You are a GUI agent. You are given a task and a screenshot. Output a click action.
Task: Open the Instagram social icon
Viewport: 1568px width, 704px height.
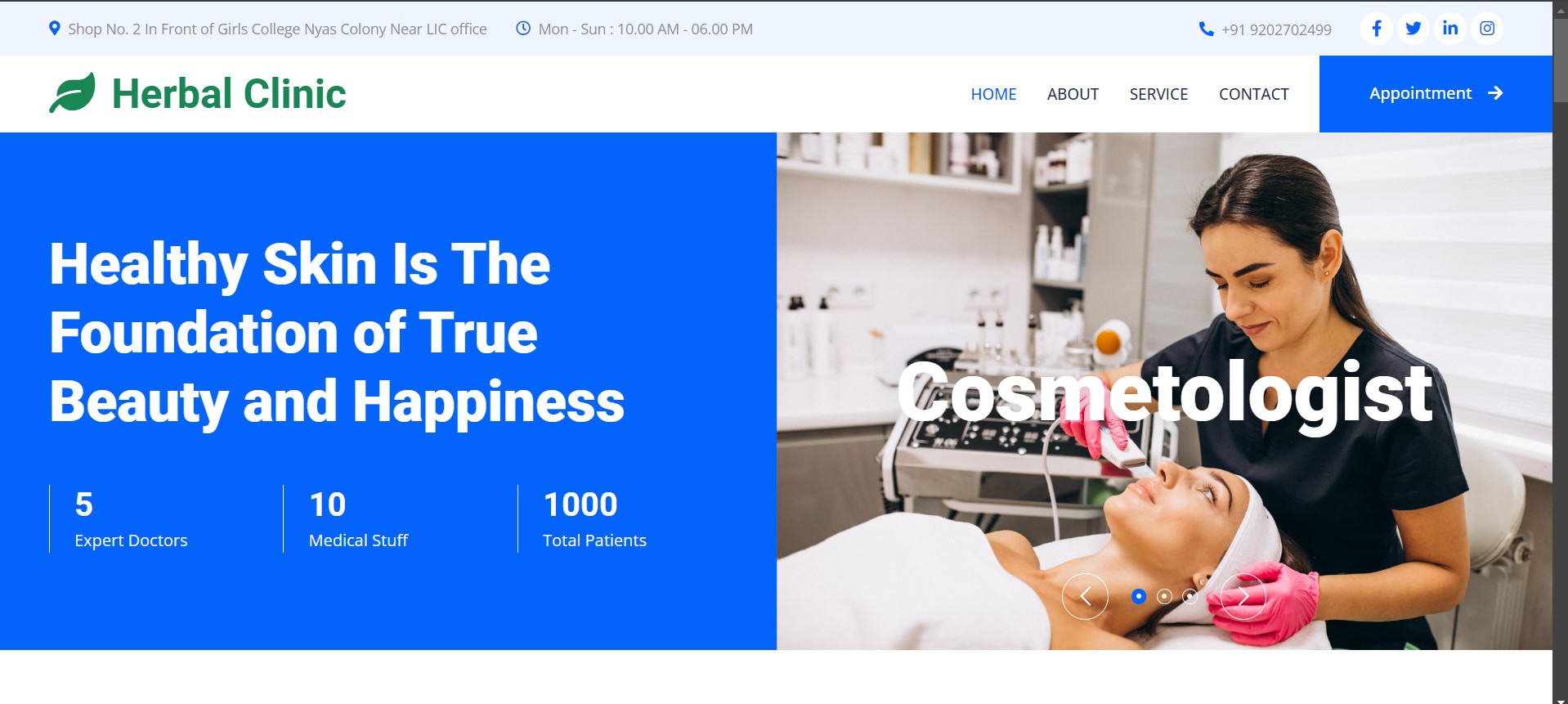click(x=1487, y=29)
